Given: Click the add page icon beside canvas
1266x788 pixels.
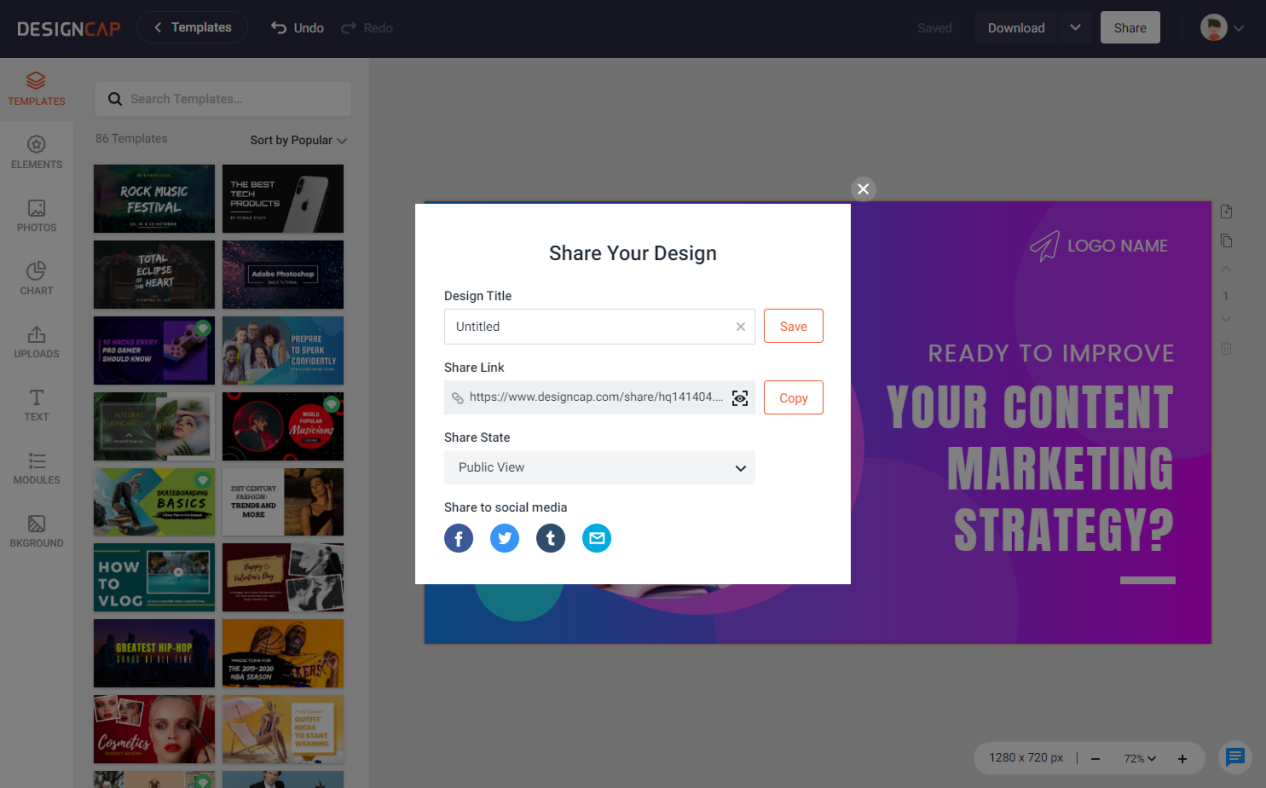Looking at the screenshot, I should point(1227,212).
